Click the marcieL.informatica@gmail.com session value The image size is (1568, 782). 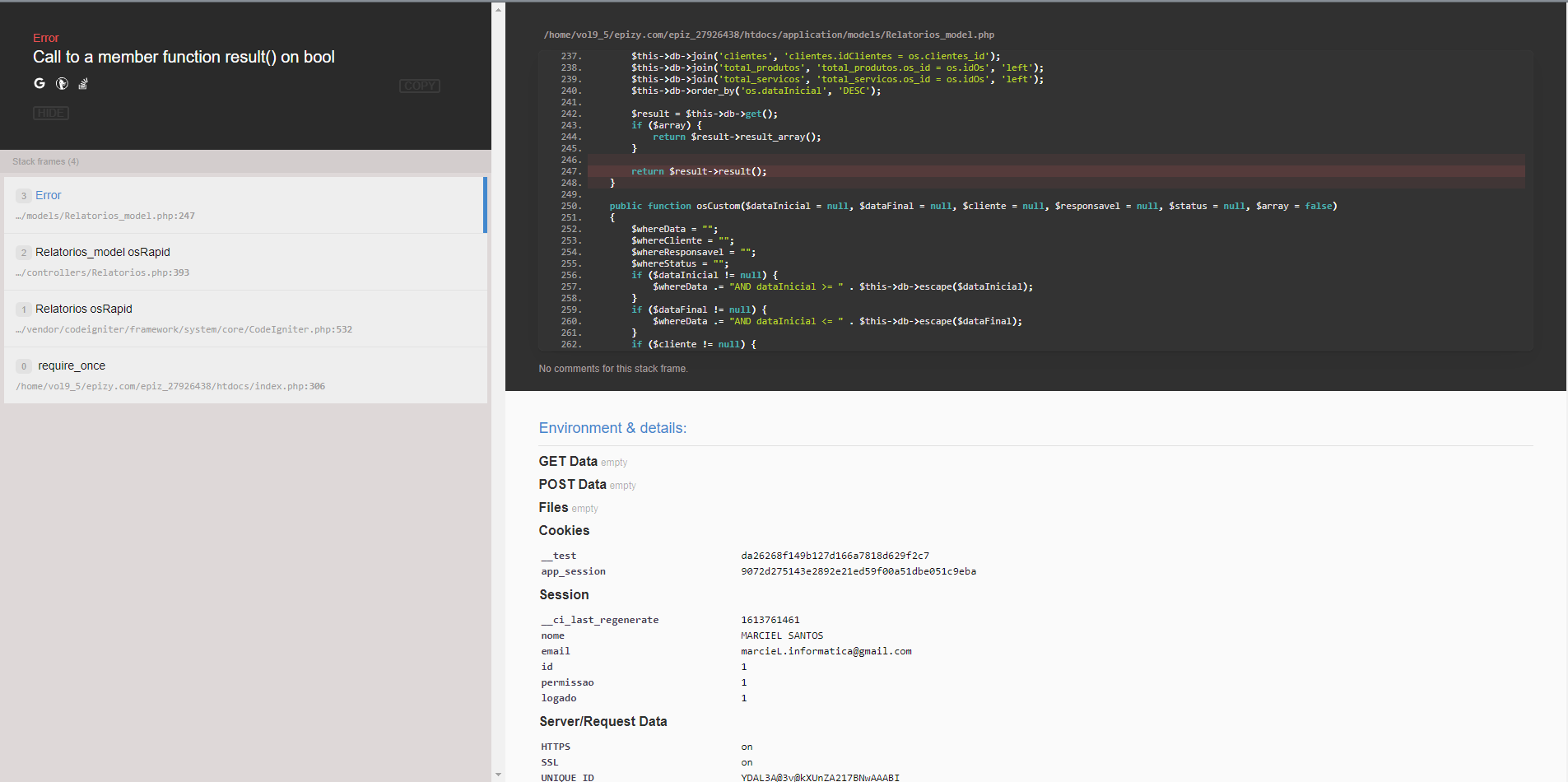pos(826,650)
